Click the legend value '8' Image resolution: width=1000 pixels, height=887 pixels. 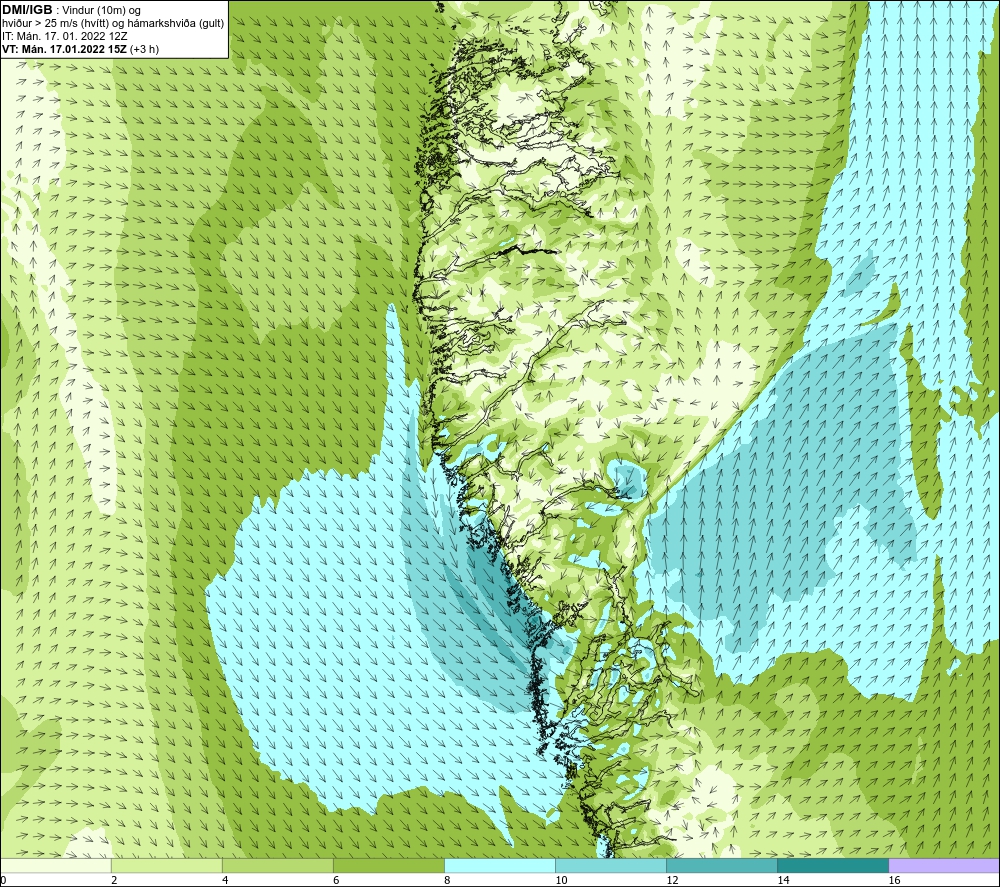446,881
